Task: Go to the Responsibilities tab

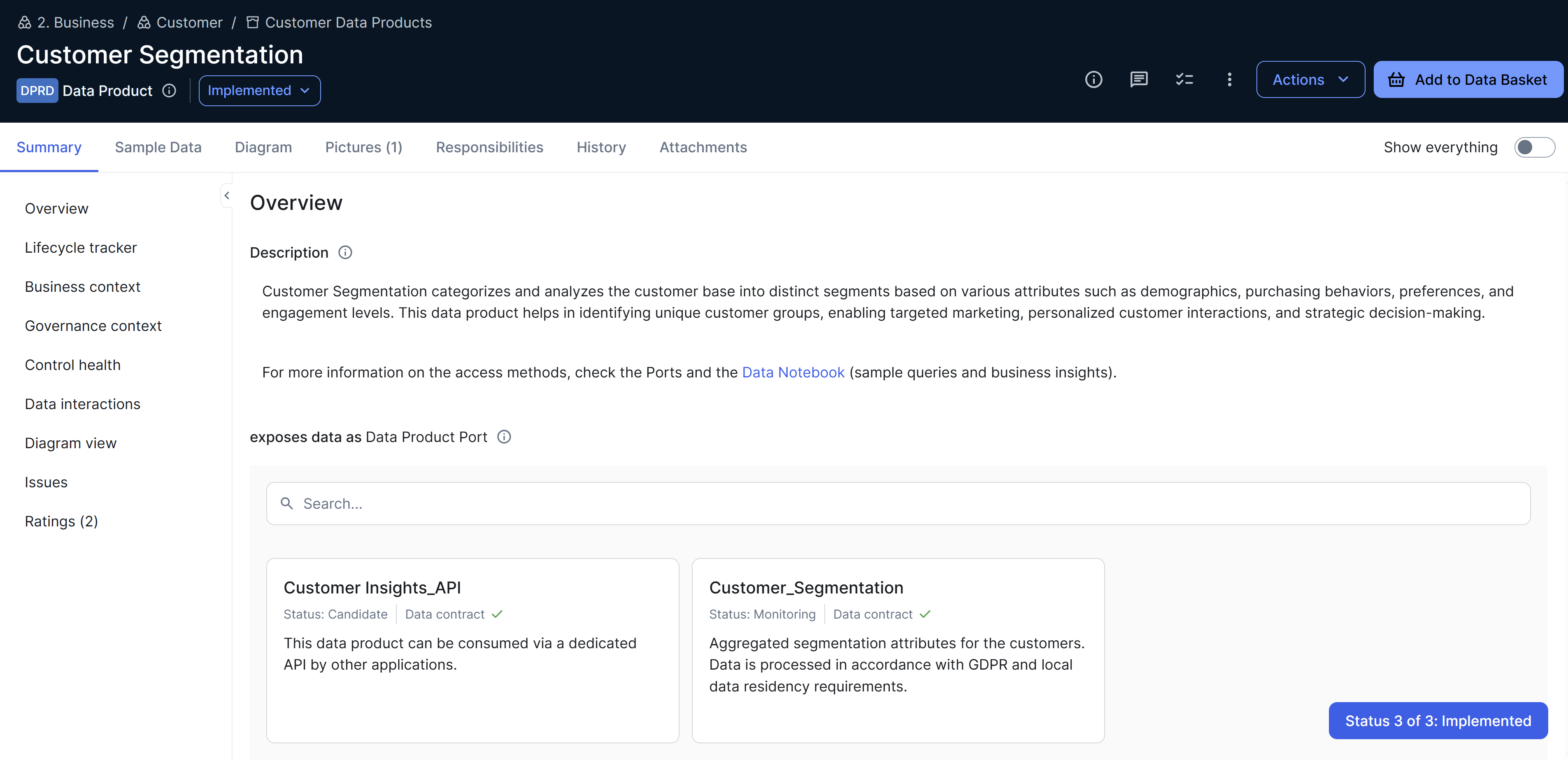Action: coord(489,147)
